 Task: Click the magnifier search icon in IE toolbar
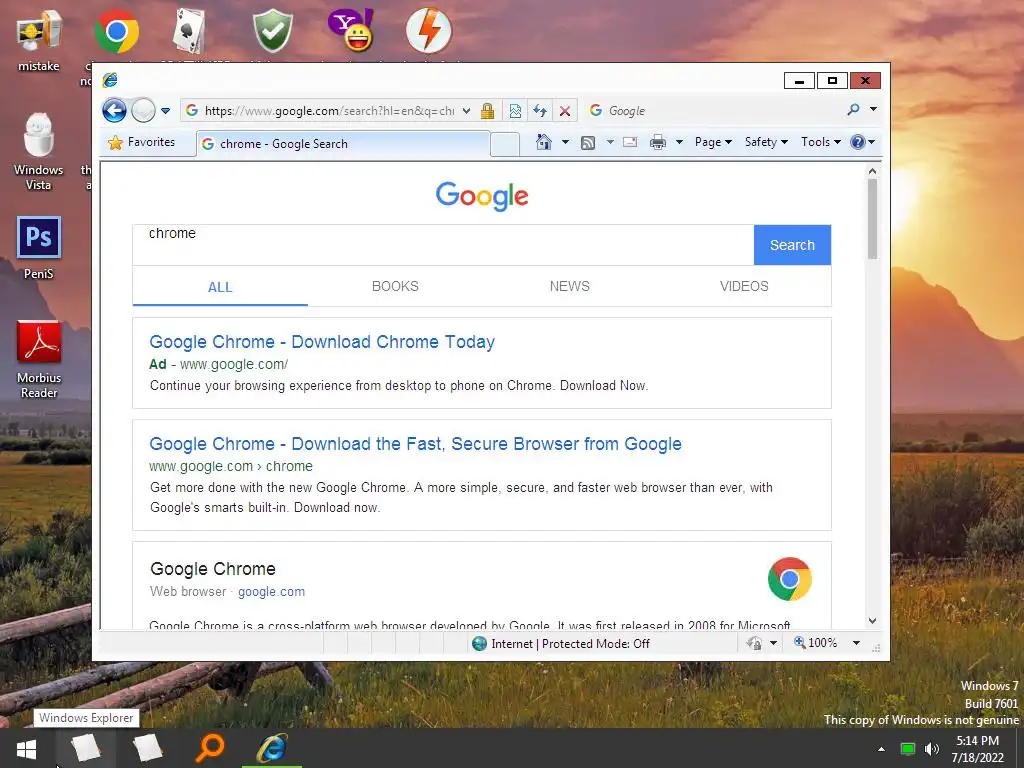pyautogui.click(x=853, y=110)
